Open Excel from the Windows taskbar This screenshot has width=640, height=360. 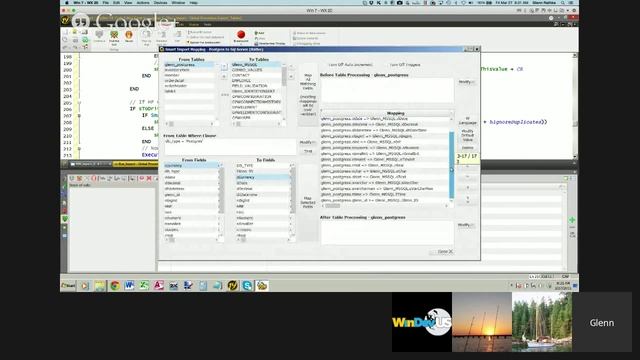(x=144, y=285)
